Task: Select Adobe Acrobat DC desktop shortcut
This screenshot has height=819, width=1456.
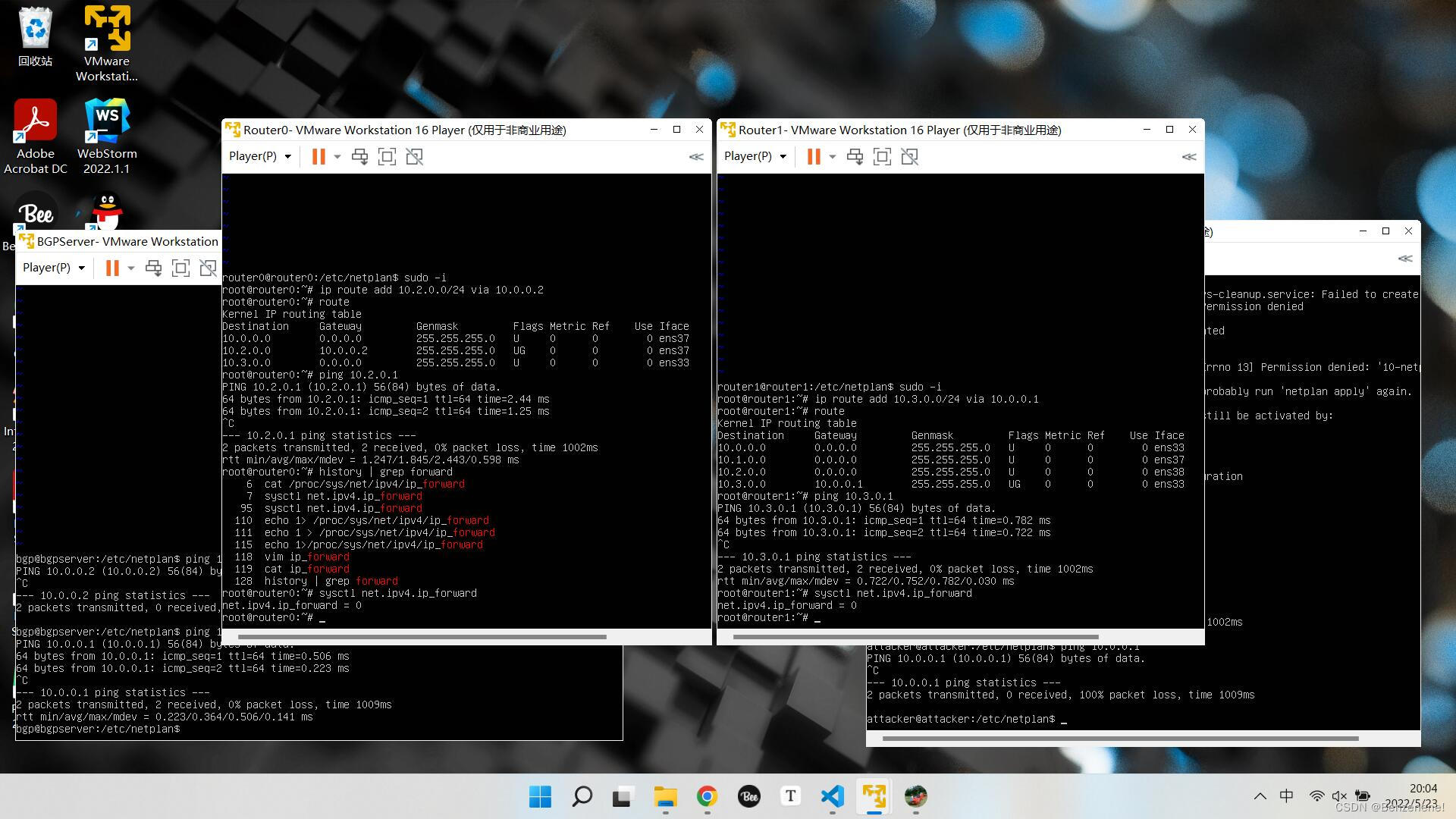Action: (x=36, y=136)
